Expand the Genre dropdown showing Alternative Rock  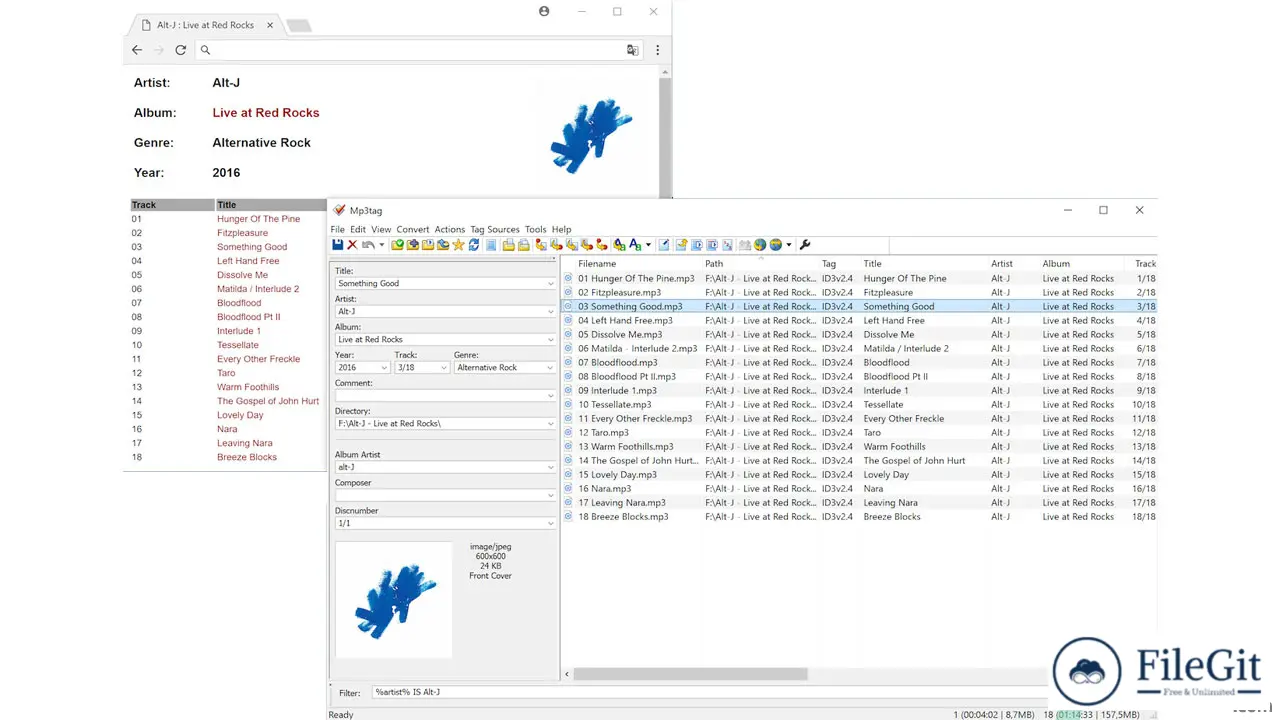pos(550,368)
